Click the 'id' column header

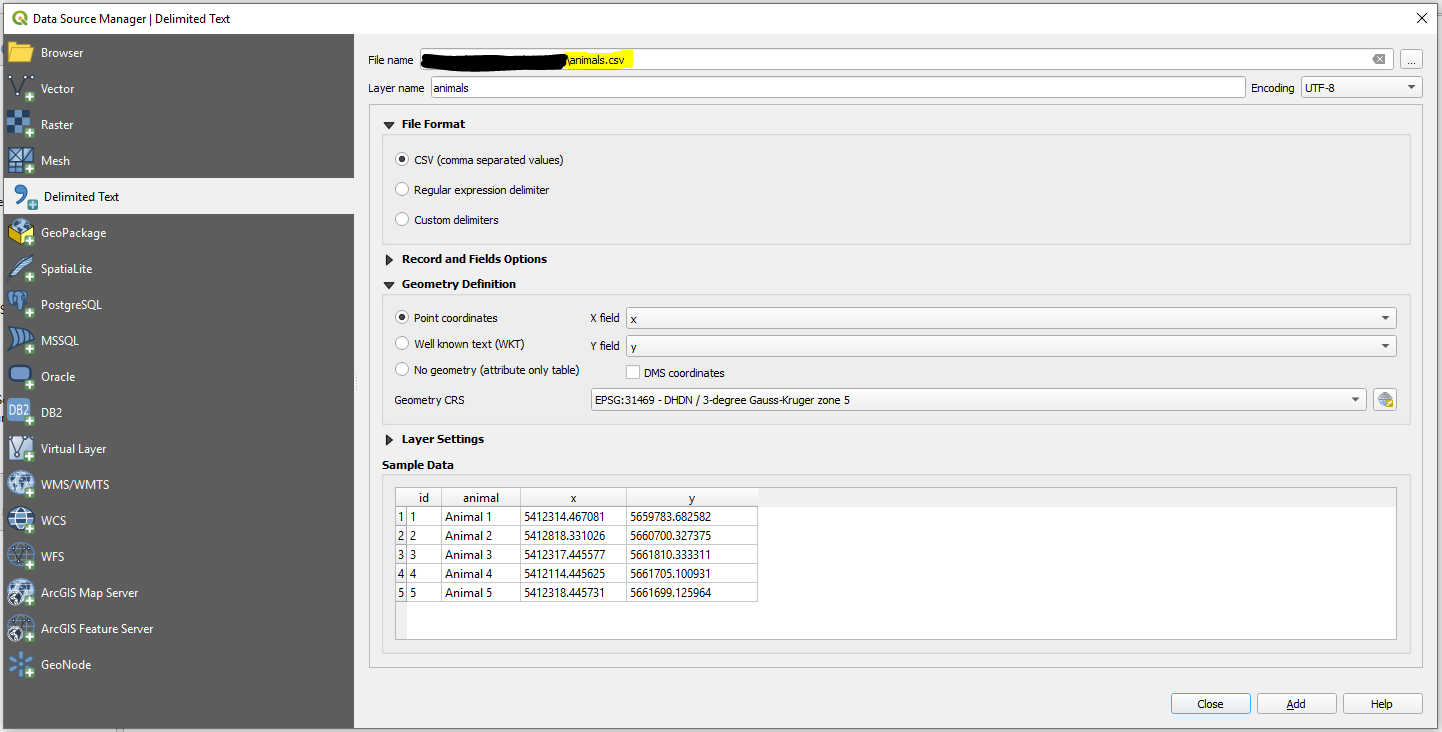[x=424, y=498]
